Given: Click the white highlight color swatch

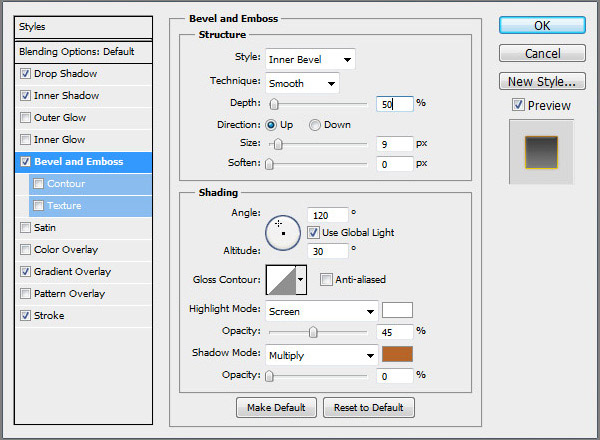Looking at the screenshot, I should coord(397,310).
